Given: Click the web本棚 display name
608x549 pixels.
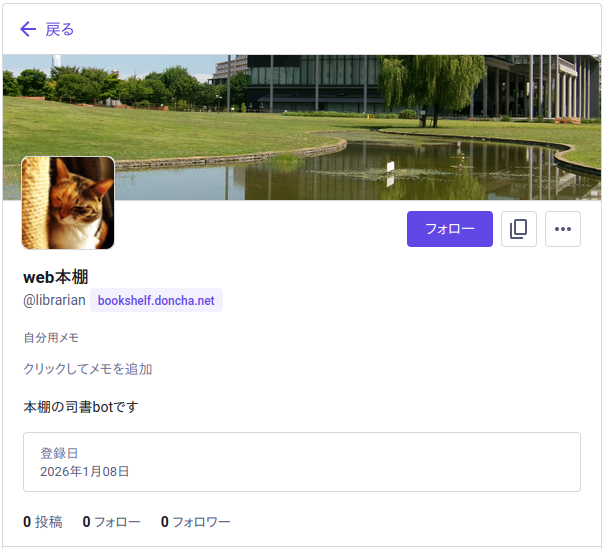Looking at the screenshot, I should coord(56,277).
